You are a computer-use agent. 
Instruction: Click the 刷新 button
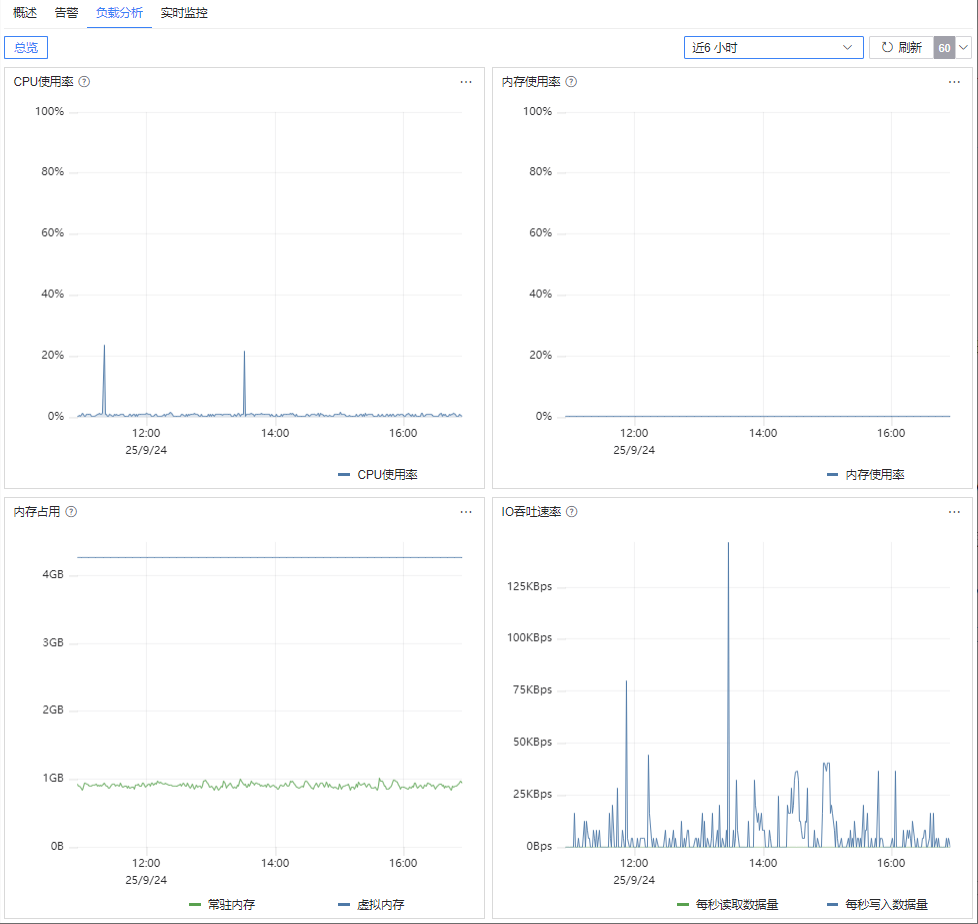click(x=902, y=47)
